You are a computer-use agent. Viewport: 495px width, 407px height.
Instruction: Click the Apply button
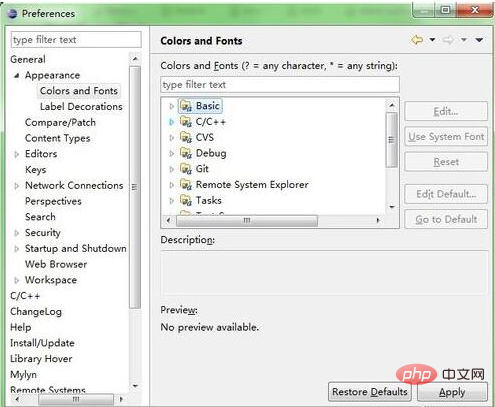tap(452, 392)
